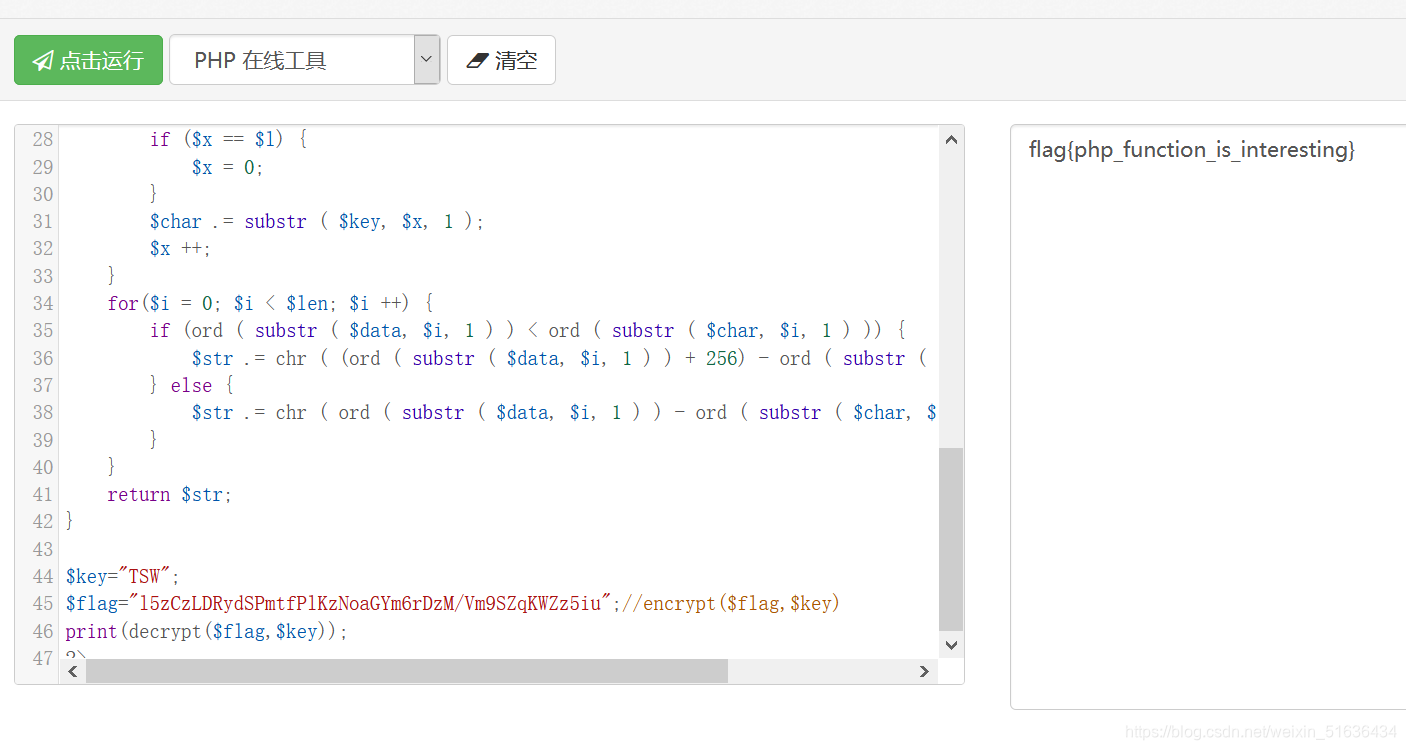Click the green 点击运行 run button
This screenshot has height=750, width=1406.
[x=88, y=60]
